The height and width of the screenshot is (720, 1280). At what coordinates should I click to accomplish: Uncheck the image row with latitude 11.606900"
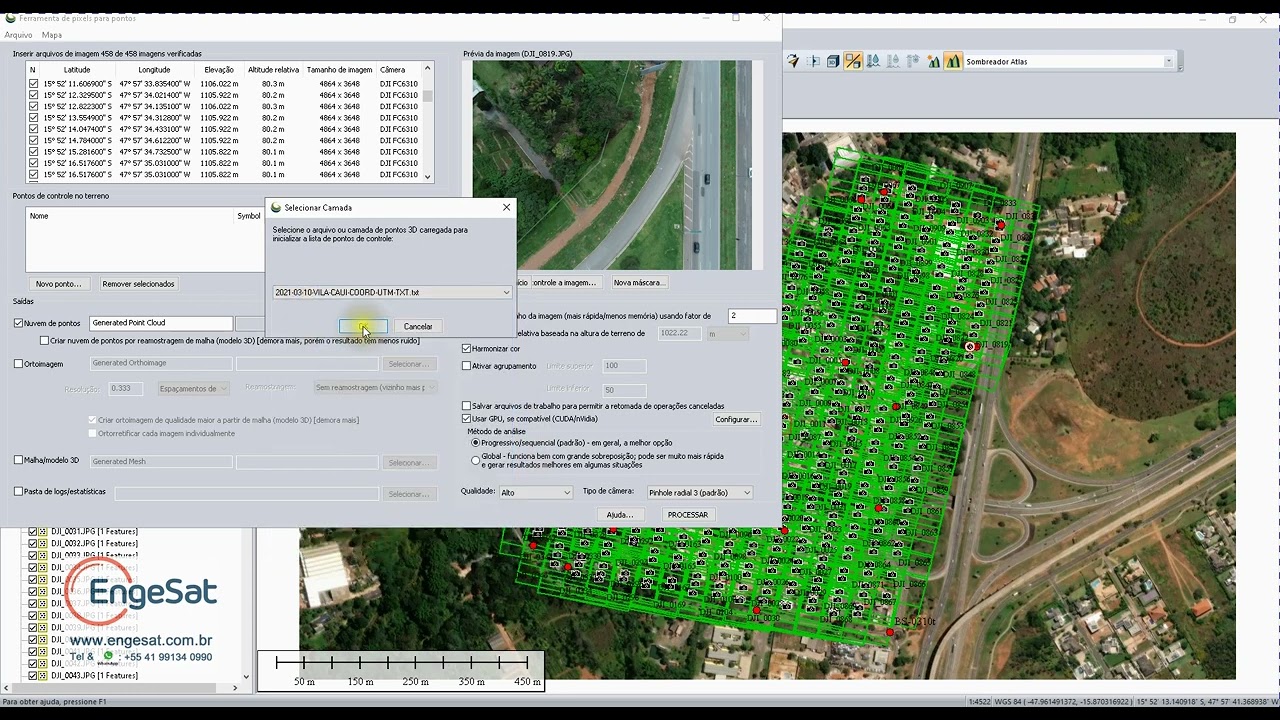pyautogui.click(x=33, y=84)
